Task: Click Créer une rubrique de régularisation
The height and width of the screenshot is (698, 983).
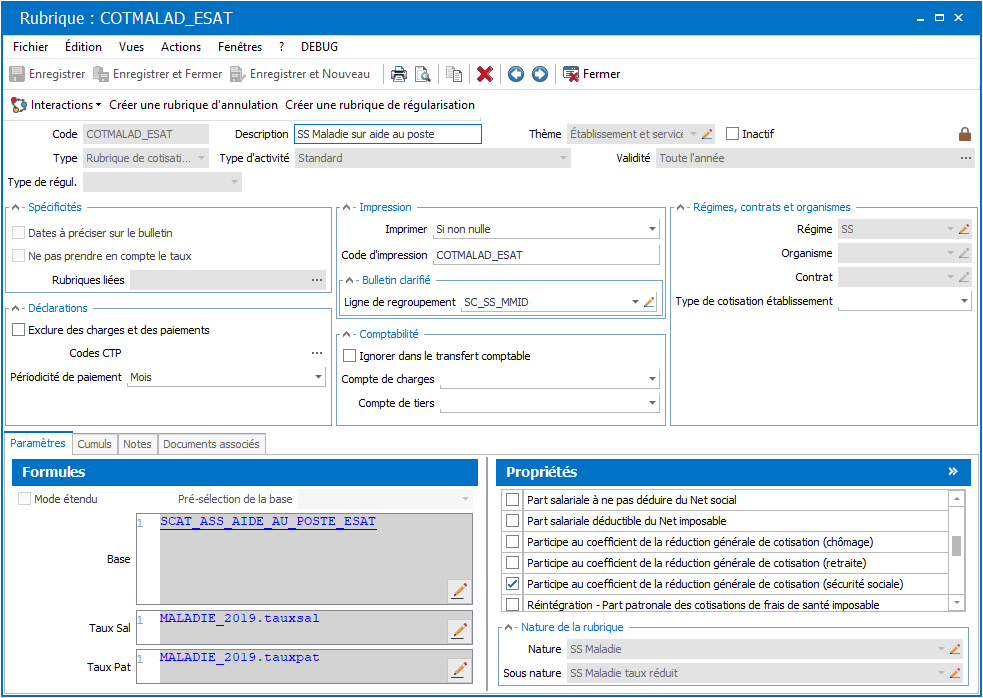Action: tap(380, 105)
